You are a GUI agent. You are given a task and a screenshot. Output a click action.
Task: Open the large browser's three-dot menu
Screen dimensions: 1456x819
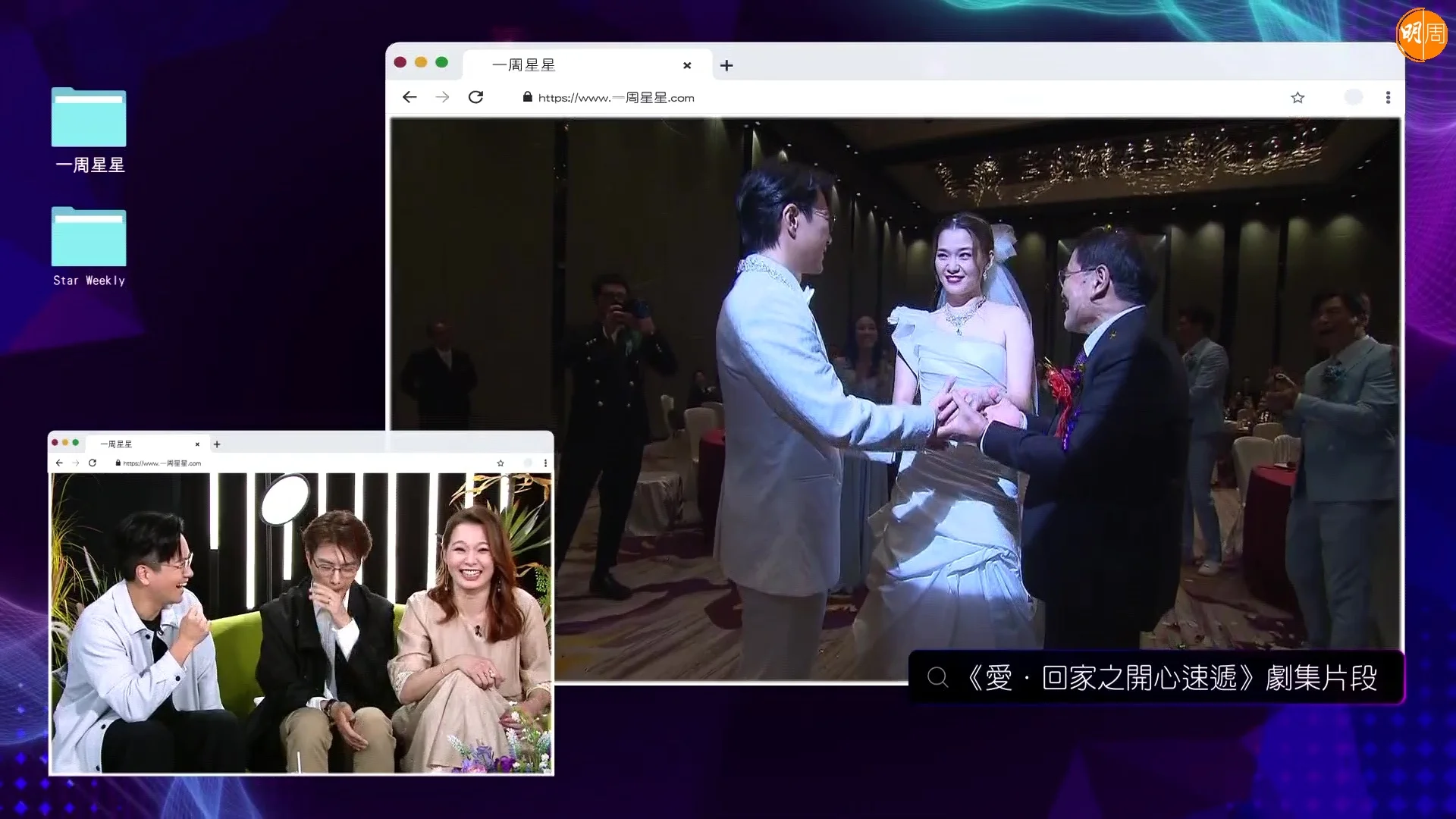pyautogui.click(x=1388, y=98)
